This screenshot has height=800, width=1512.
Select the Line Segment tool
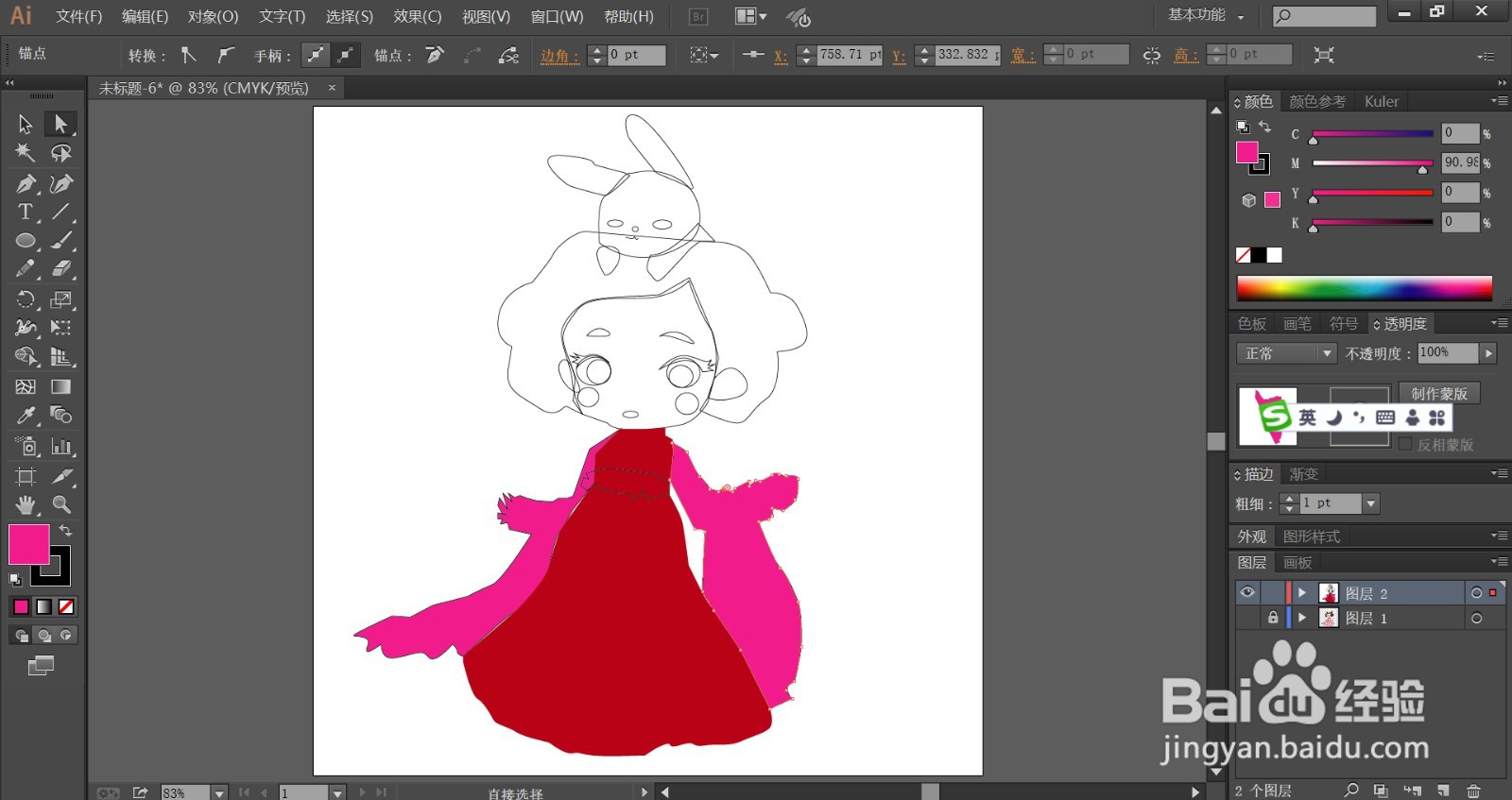pyautogui.click(x=60, y=212)
